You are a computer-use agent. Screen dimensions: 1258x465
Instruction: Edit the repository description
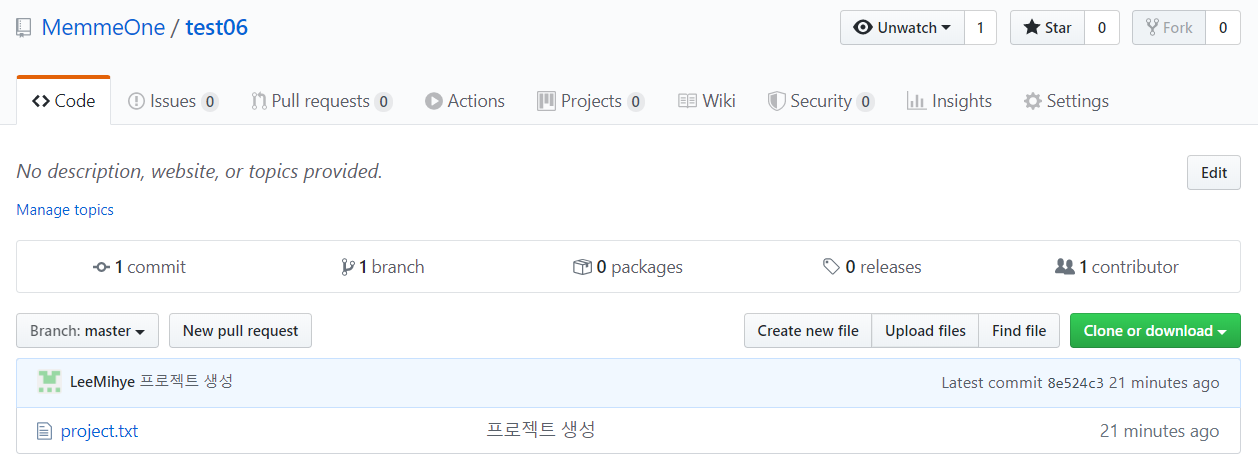1213,172
